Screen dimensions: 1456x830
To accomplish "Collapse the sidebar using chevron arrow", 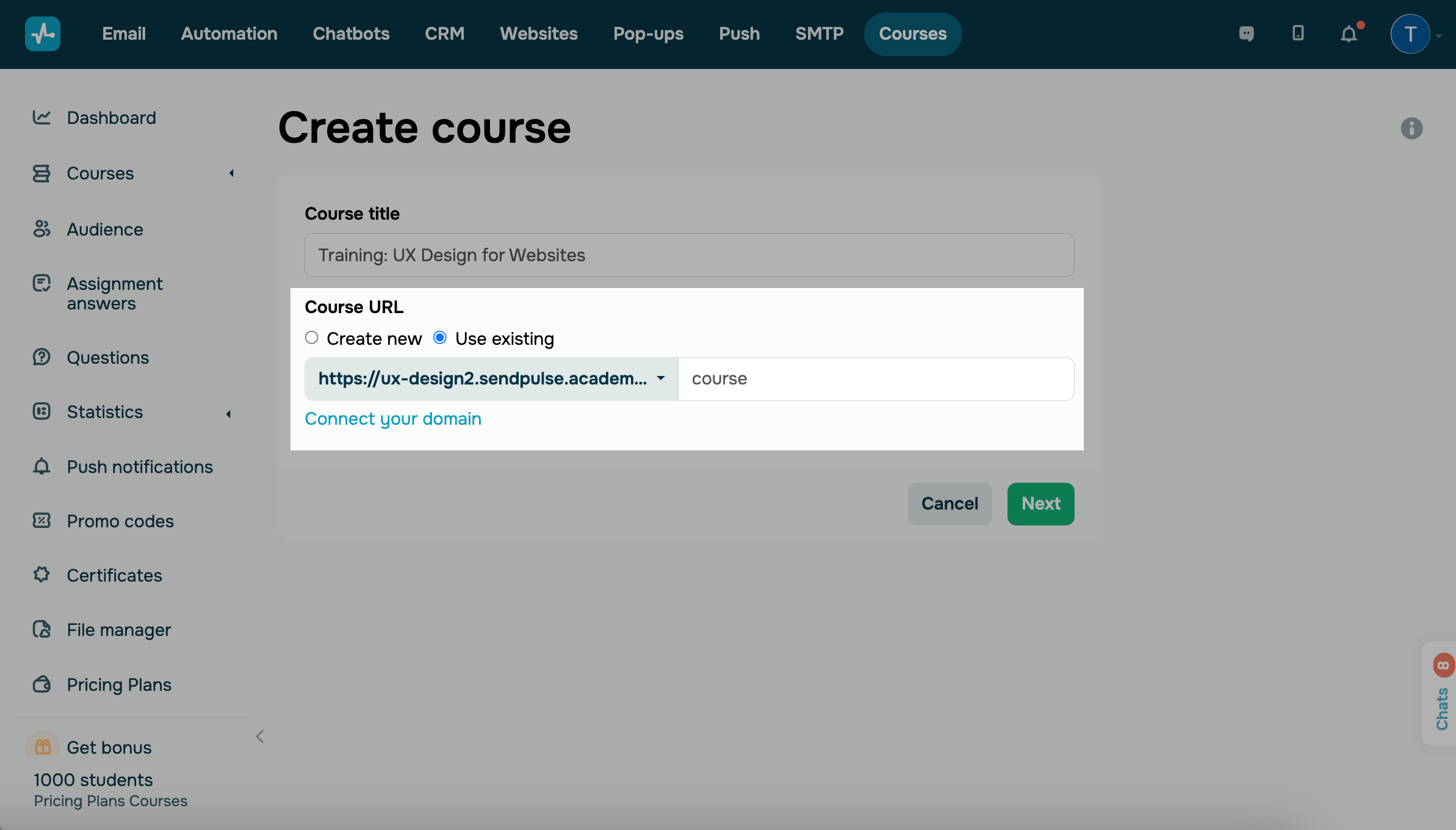I will click(x=260, y=736).
